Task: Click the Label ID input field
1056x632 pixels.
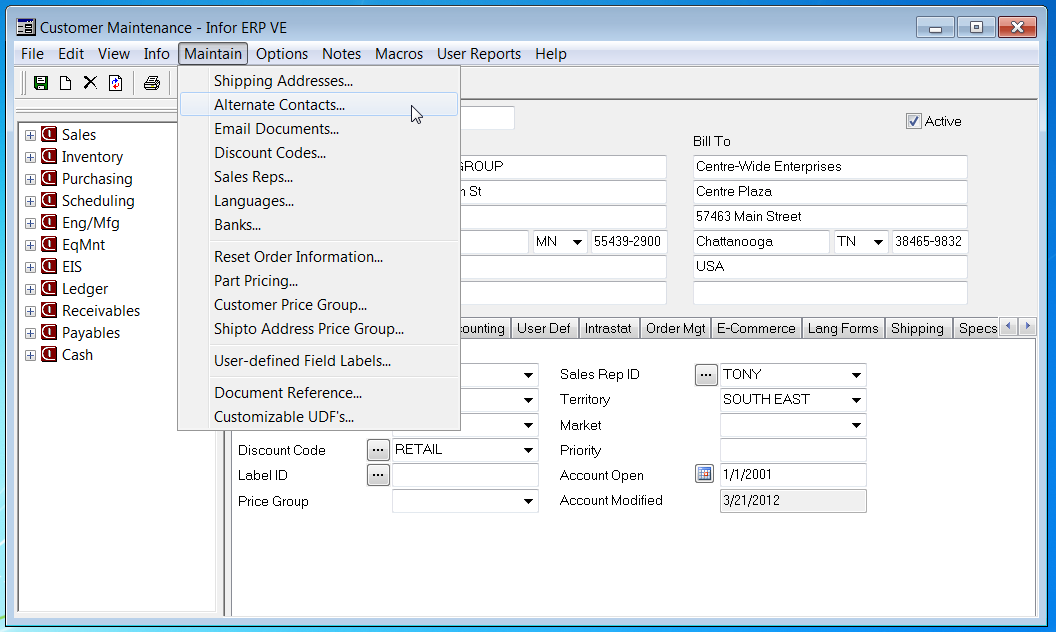Action: pos(465,476)
